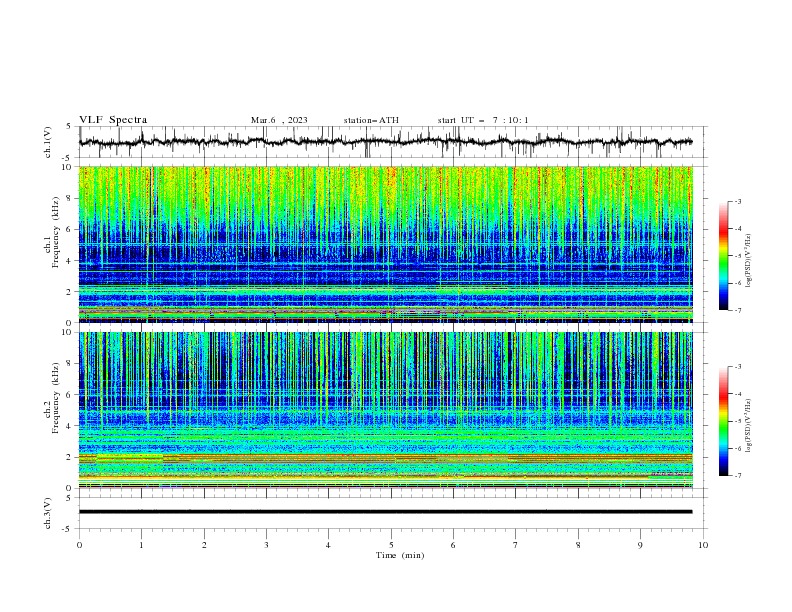Click the ch.2 color bar "log(PSD)(V²/Hz)" label
Viewport: 792px width, 612px height.
749,425
